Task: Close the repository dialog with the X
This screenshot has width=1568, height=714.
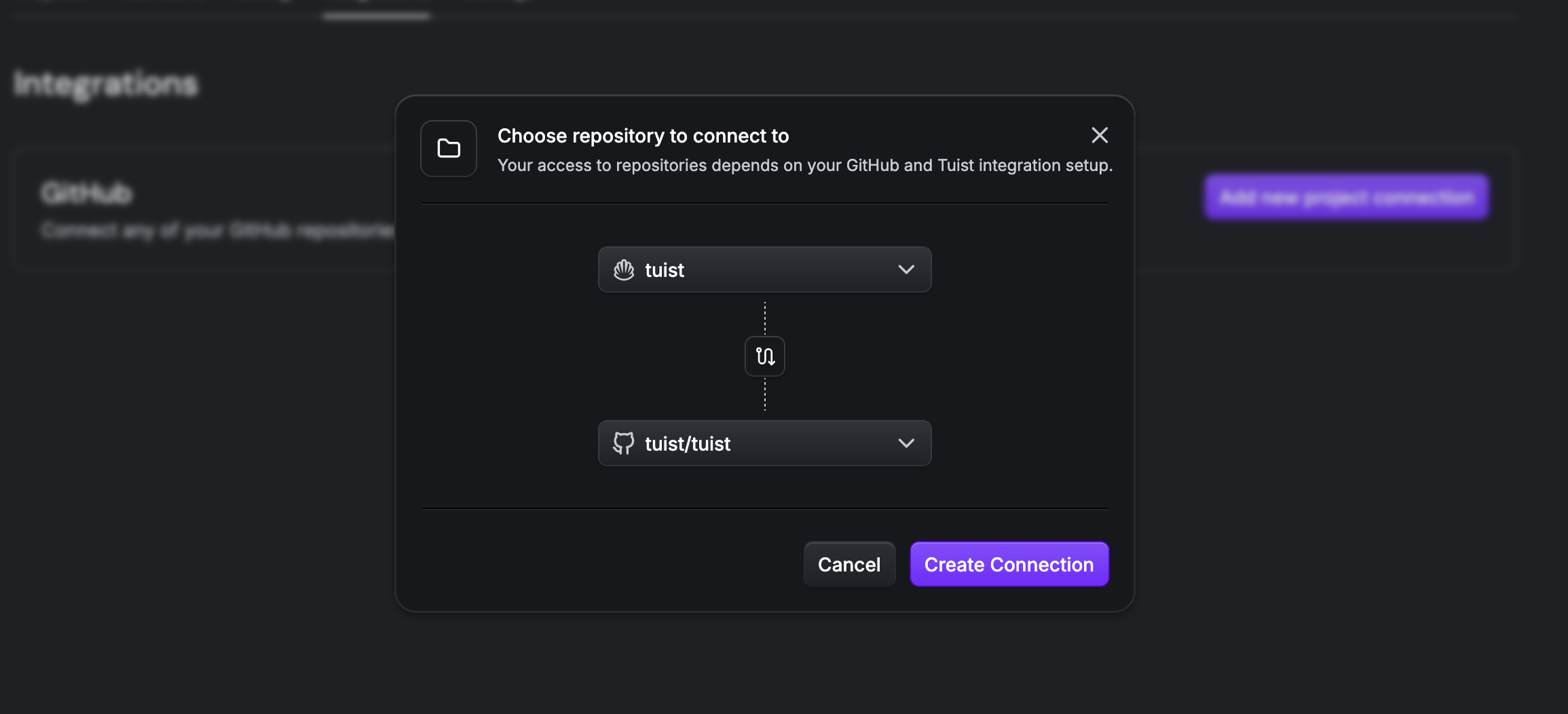Action: (1100, 135)
